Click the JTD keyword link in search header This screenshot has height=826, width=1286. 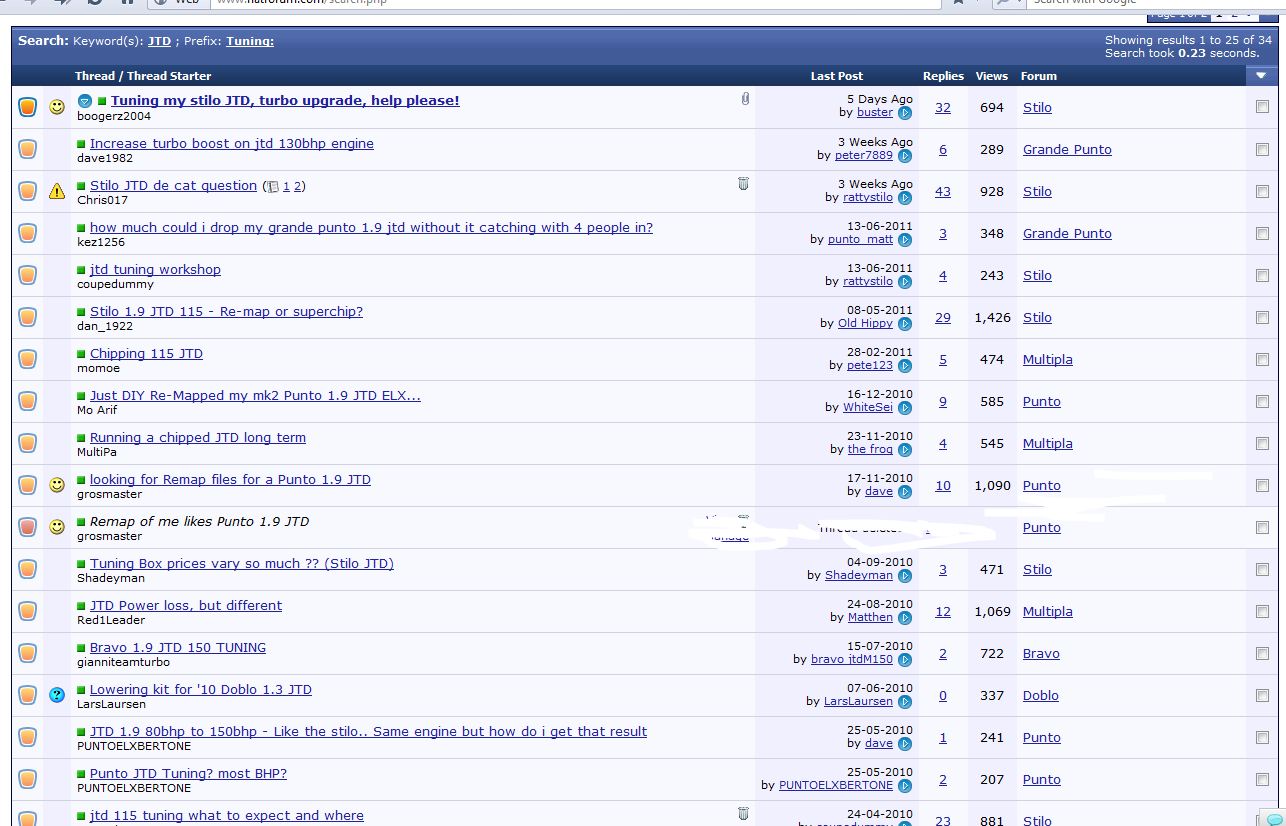[x=159, y=42]
